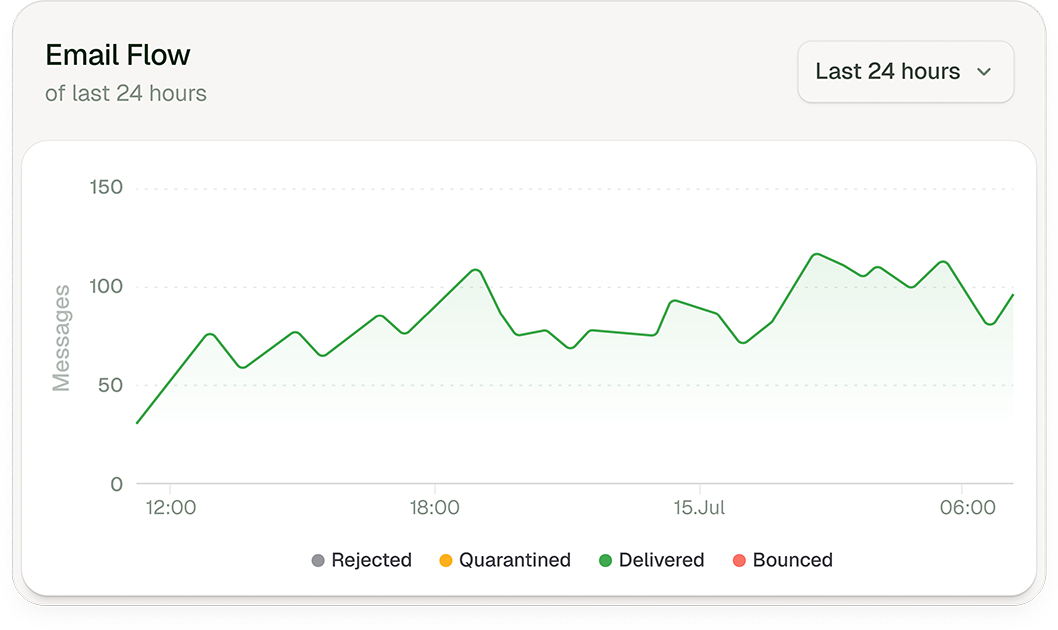Click the chevron arrow in time range selector

[x=984, y=72]
